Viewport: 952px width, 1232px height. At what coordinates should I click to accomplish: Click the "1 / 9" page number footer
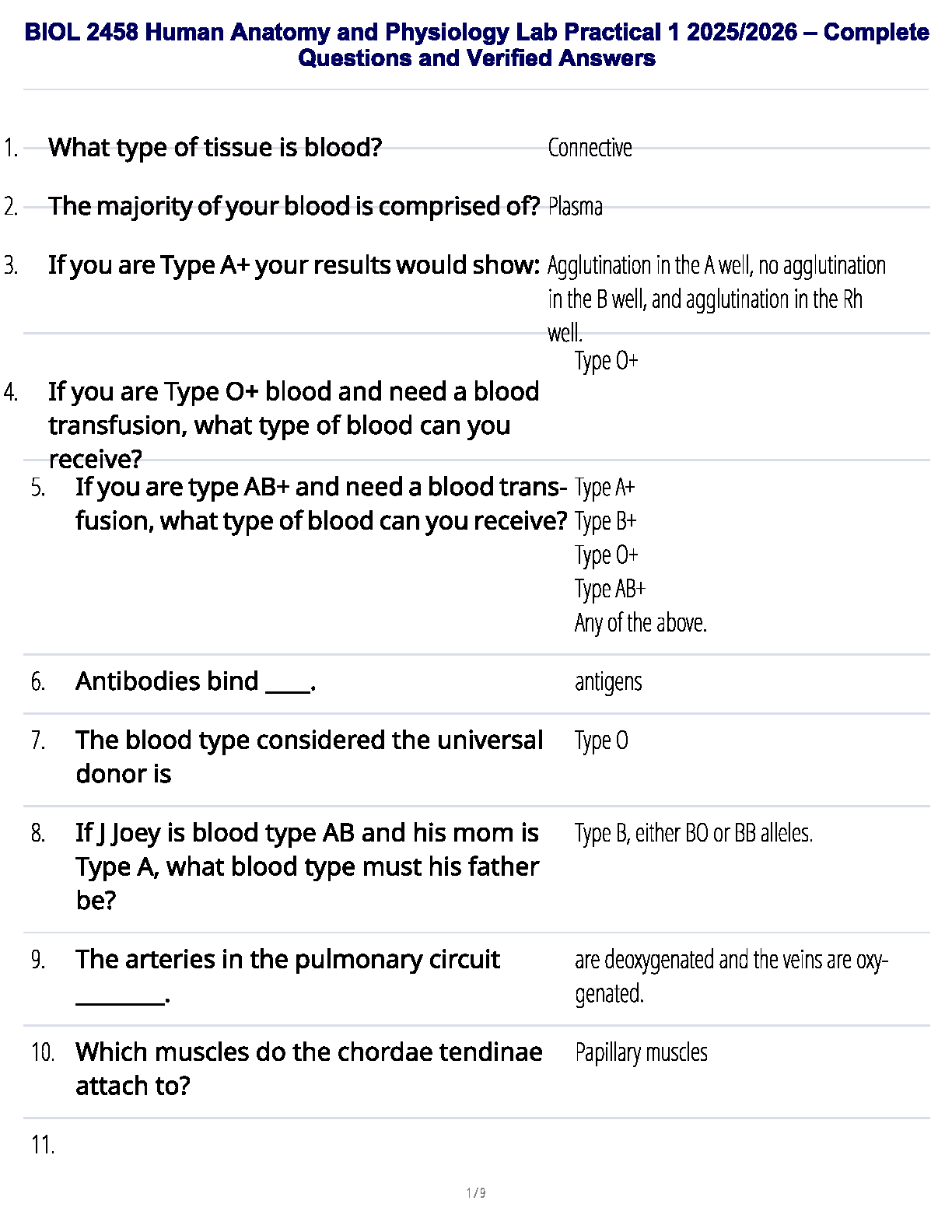point(476,1193)
